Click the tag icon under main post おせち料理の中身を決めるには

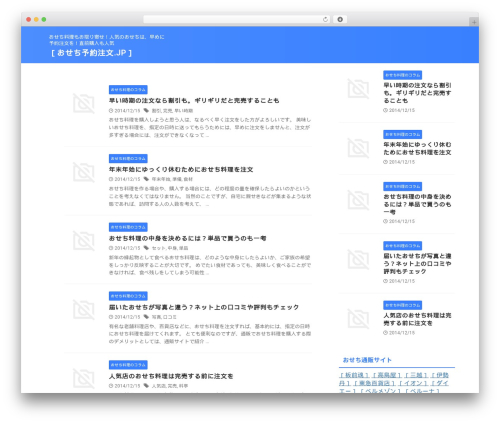pos(146,248)
